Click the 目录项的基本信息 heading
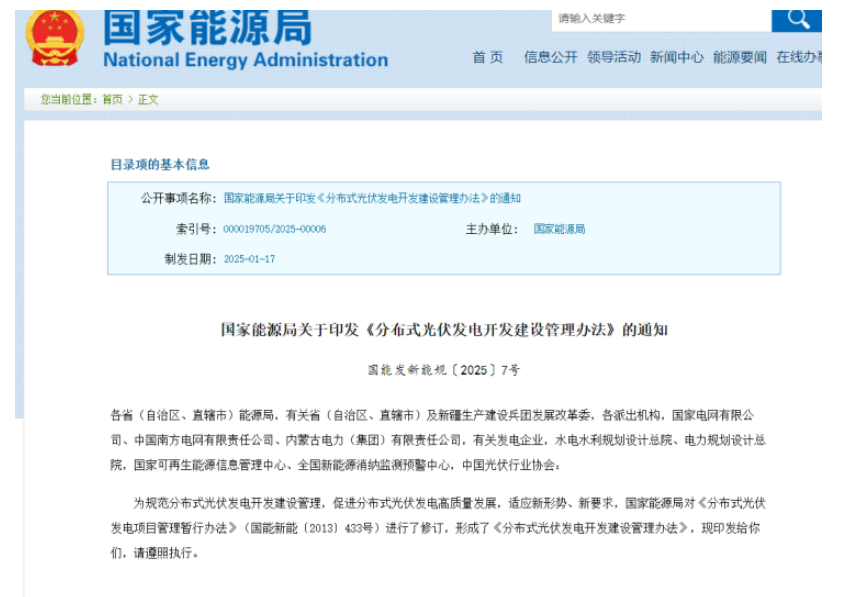 160,165
